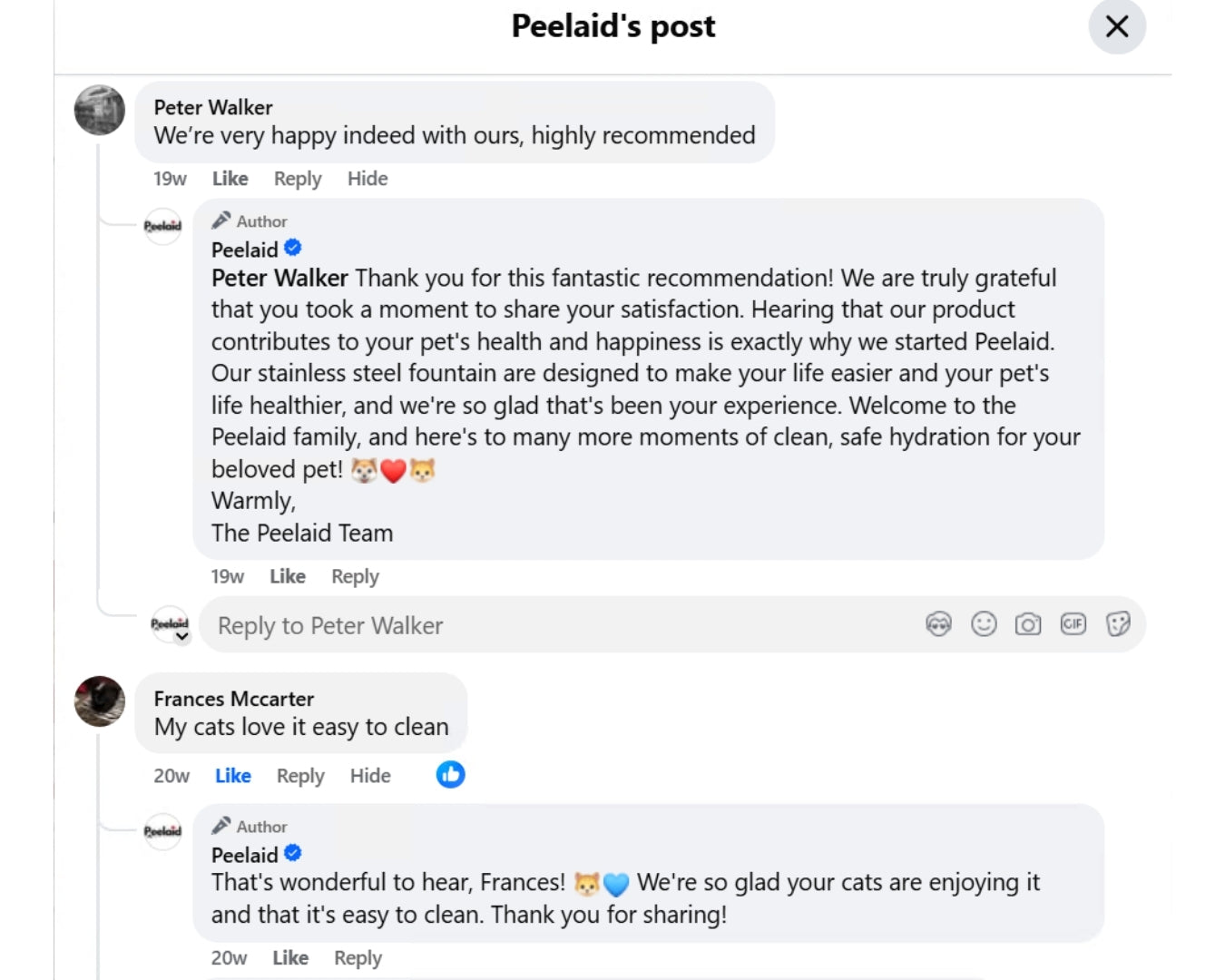Viewport: 1225px width, 980px height.
Task: Type in the Reply to Peter Walker field
Action: (563, 625)
